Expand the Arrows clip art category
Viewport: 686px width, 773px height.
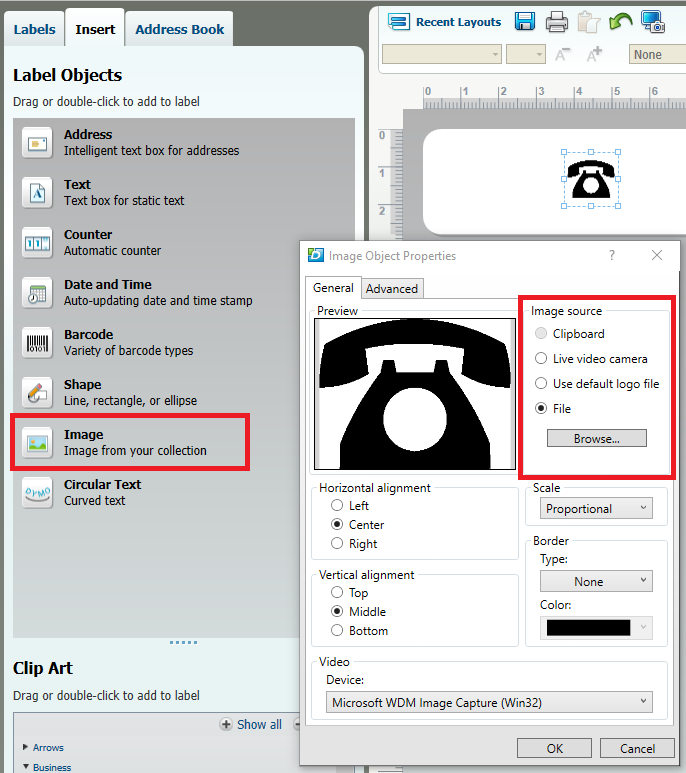click(25, 748)
